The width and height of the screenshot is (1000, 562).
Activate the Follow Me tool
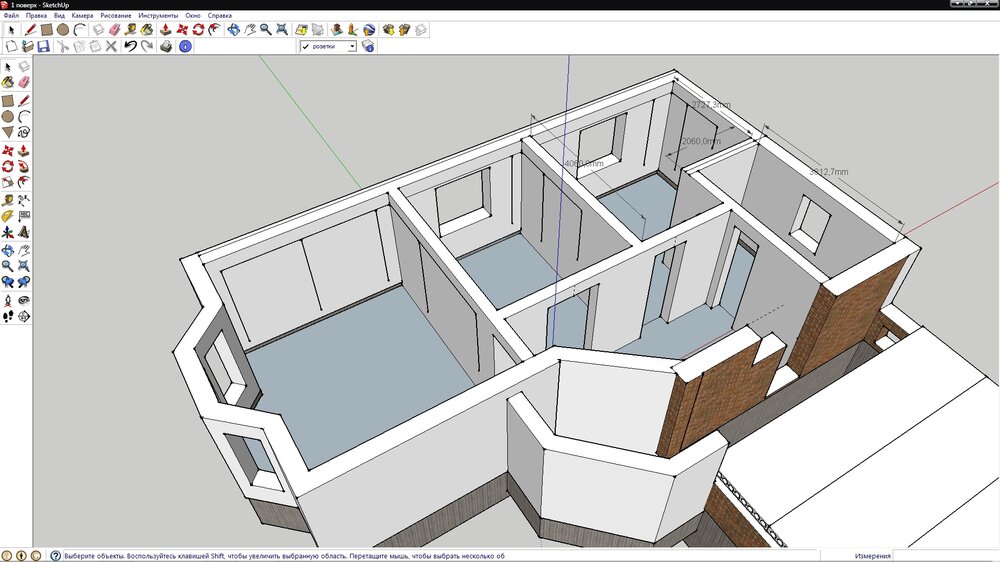(x=23, y=166)
